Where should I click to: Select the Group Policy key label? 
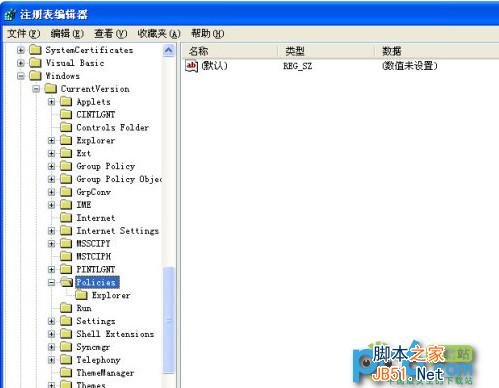coord(106,166)
